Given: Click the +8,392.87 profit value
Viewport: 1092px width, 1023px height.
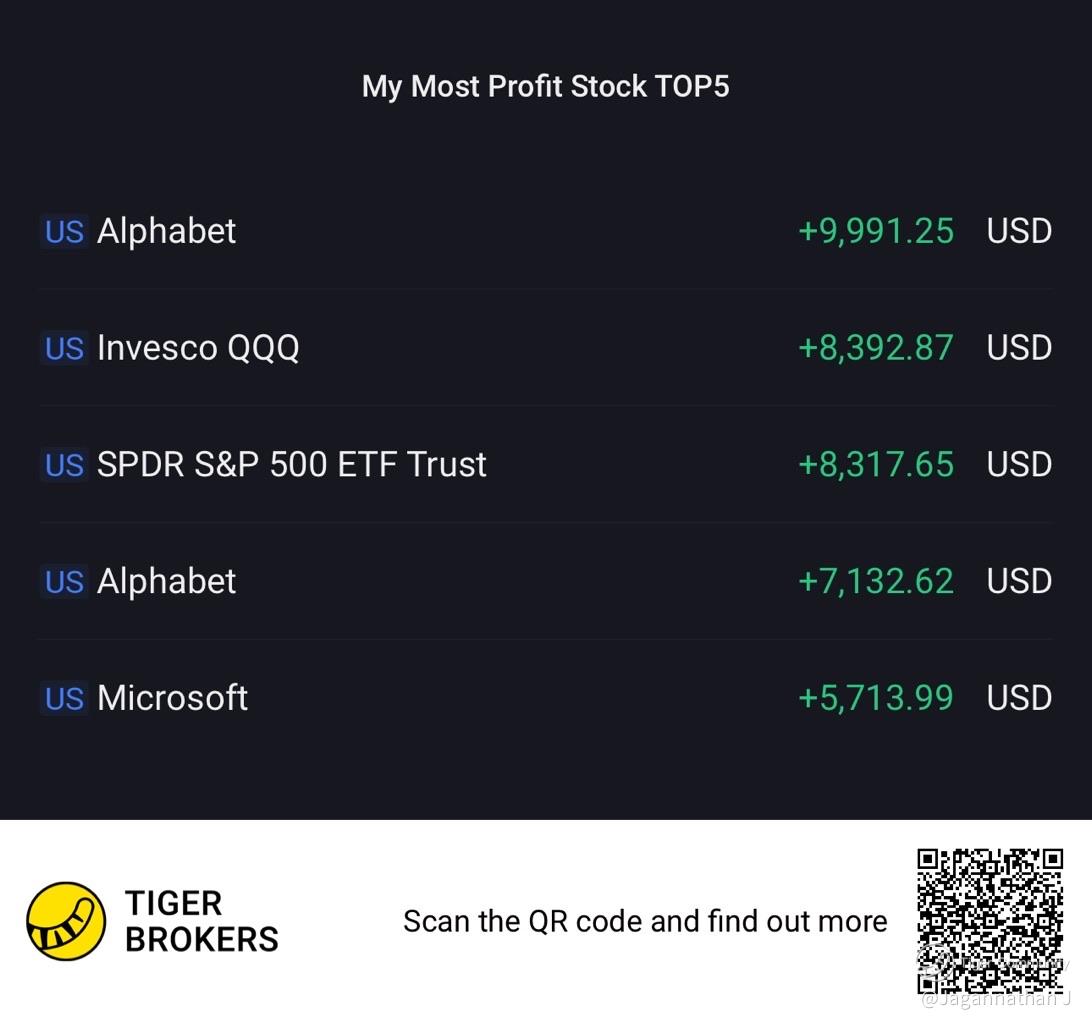Looking at the screenshot, I should [875, 348].
